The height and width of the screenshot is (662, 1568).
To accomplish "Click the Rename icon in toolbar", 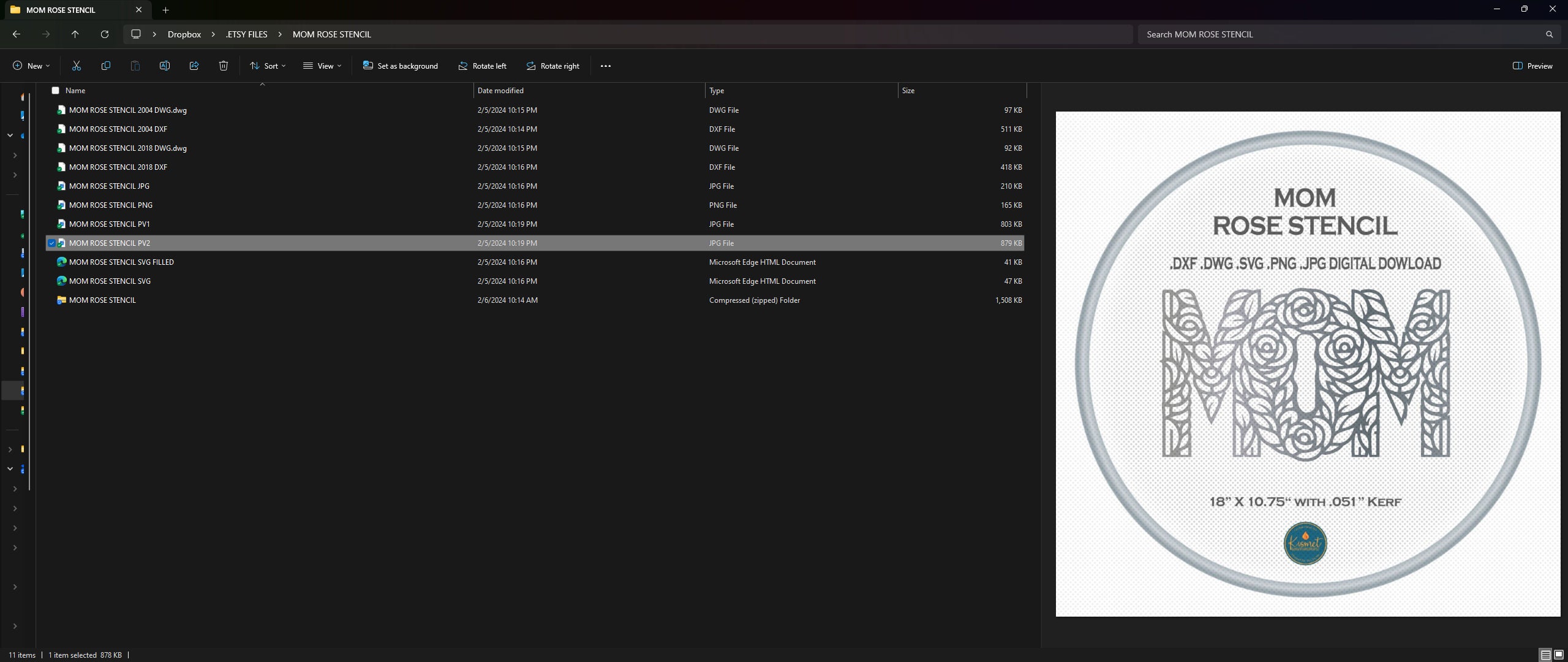I will [x=165, y=66].
